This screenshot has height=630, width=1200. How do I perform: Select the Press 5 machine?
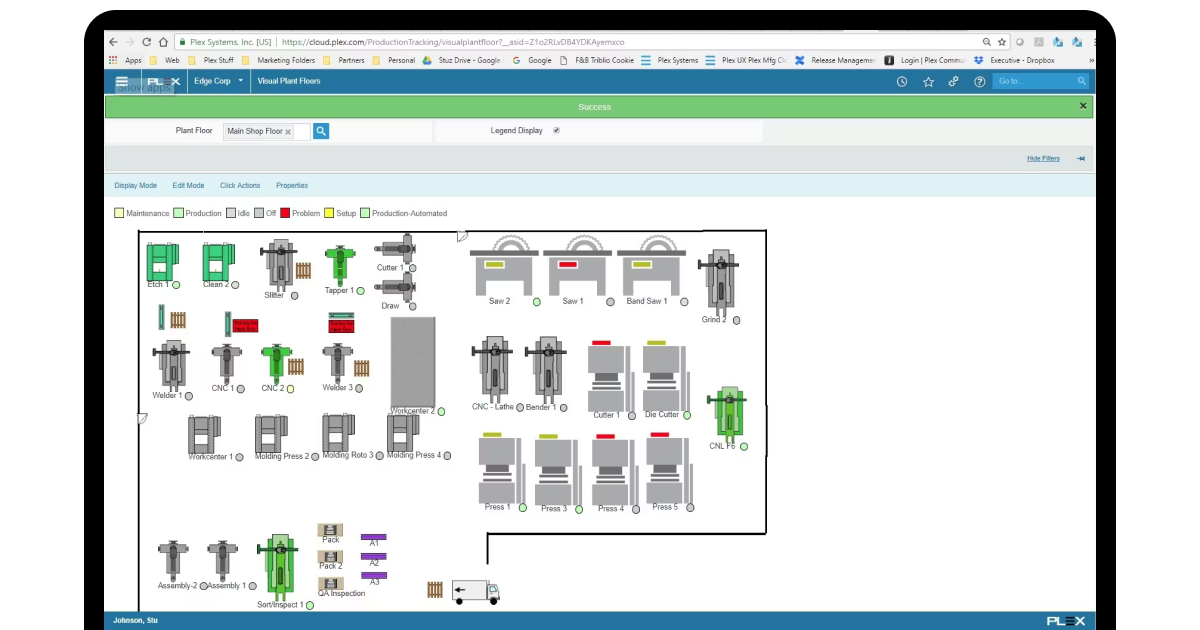(x=669, y=467)
